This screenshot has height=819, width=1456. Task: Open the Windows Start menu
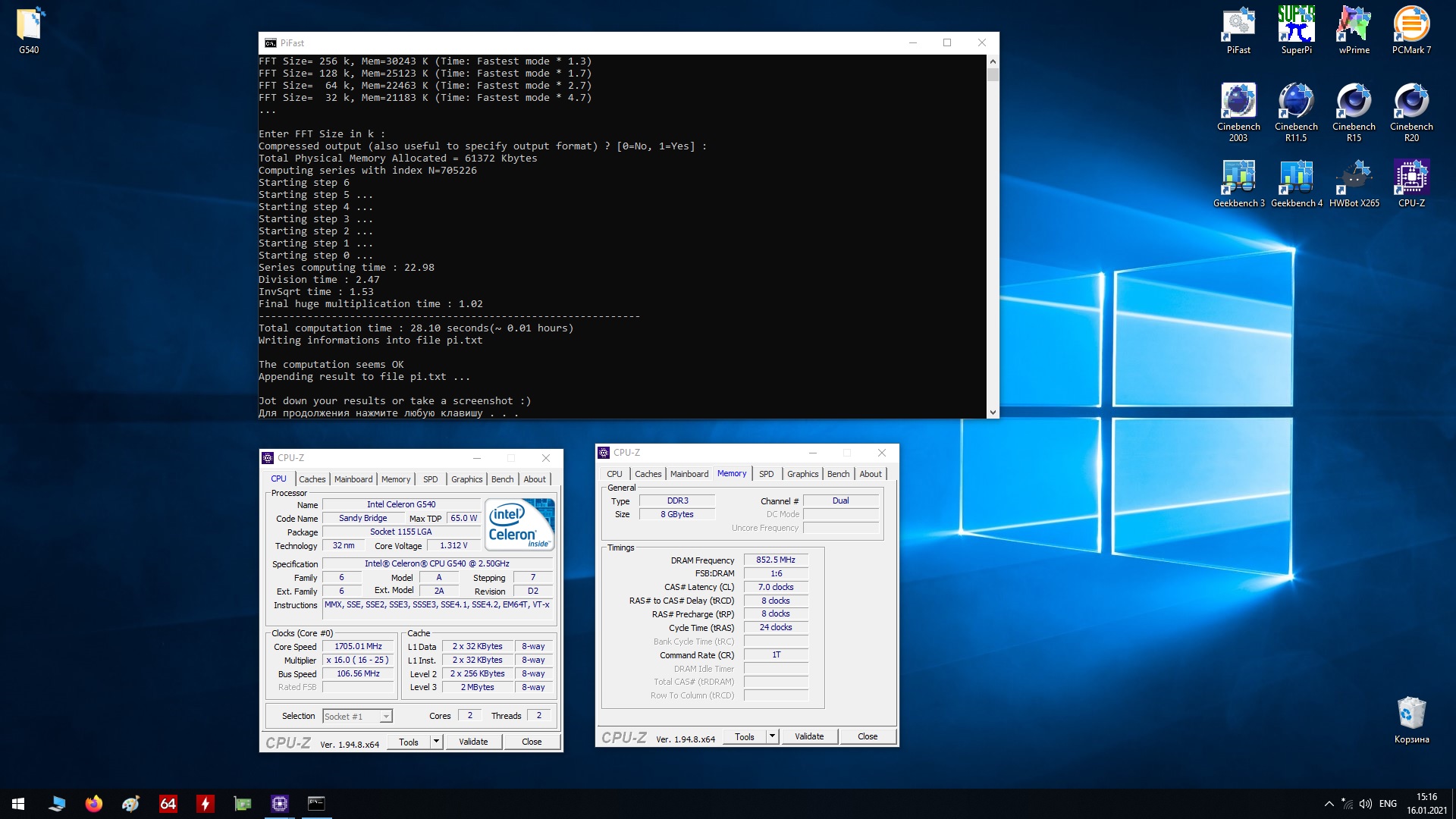point(18,804)
